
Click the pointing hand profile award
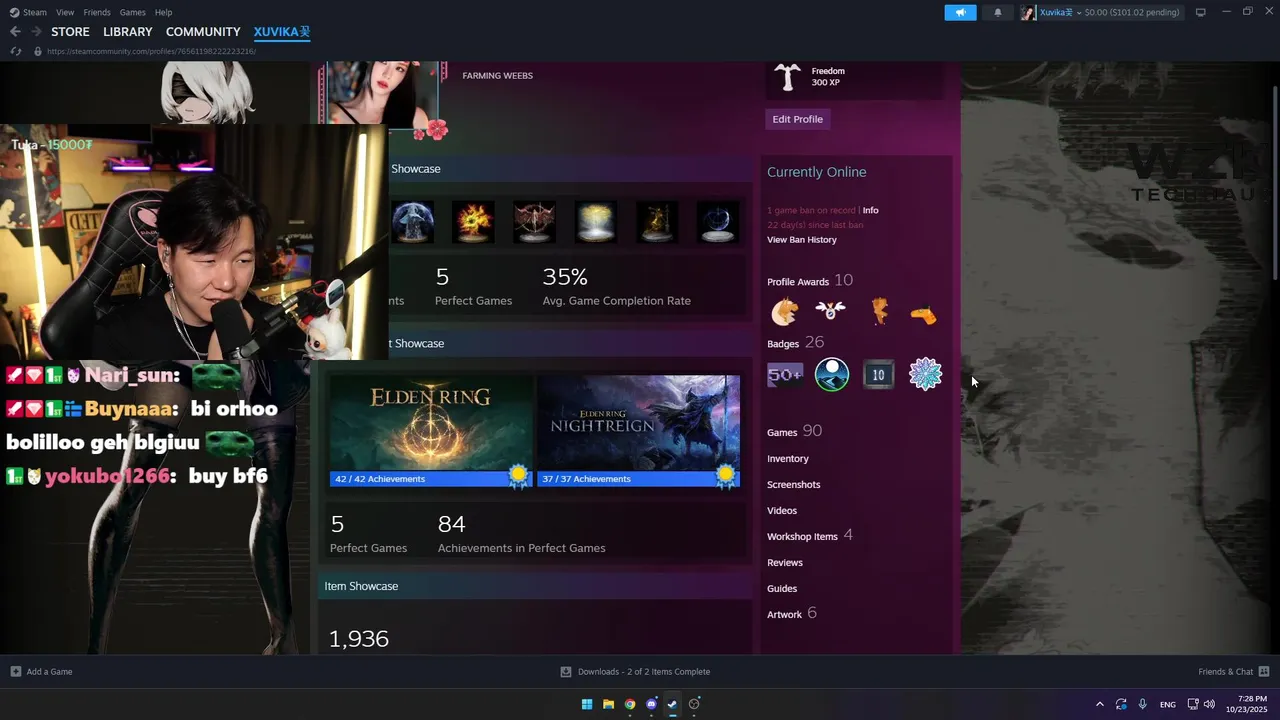point(925,313)
